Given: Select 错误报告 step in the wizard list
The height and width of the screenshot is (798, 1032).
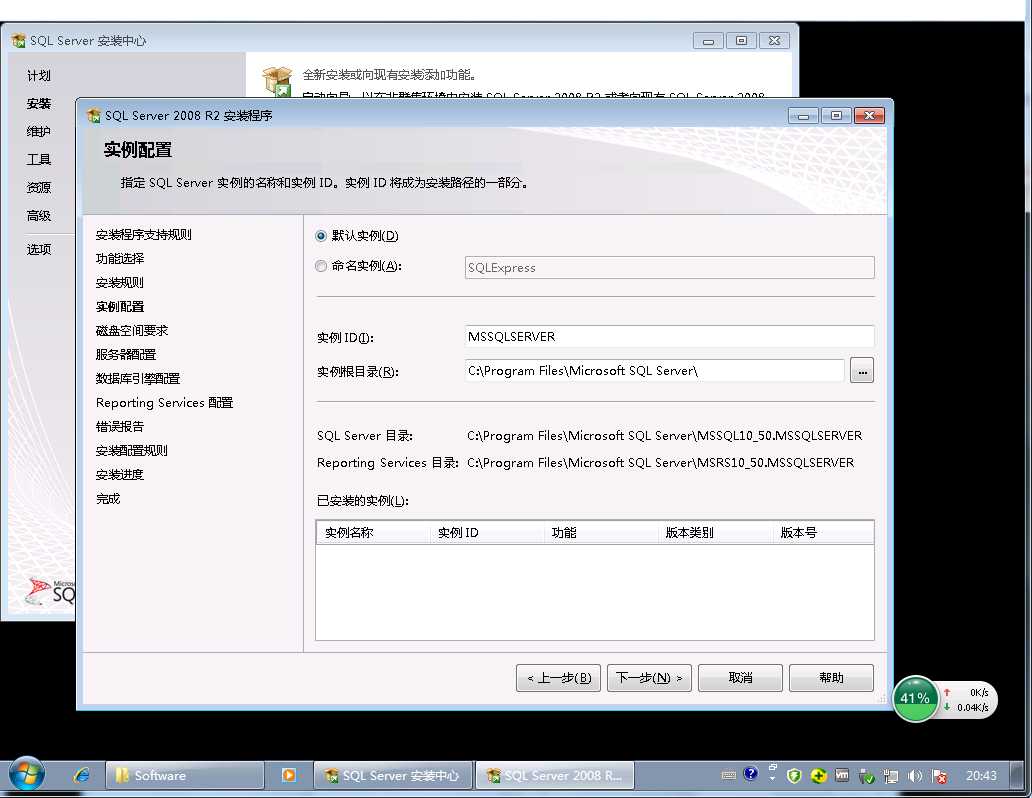Looking at the screenshot, I should (120, 427).
